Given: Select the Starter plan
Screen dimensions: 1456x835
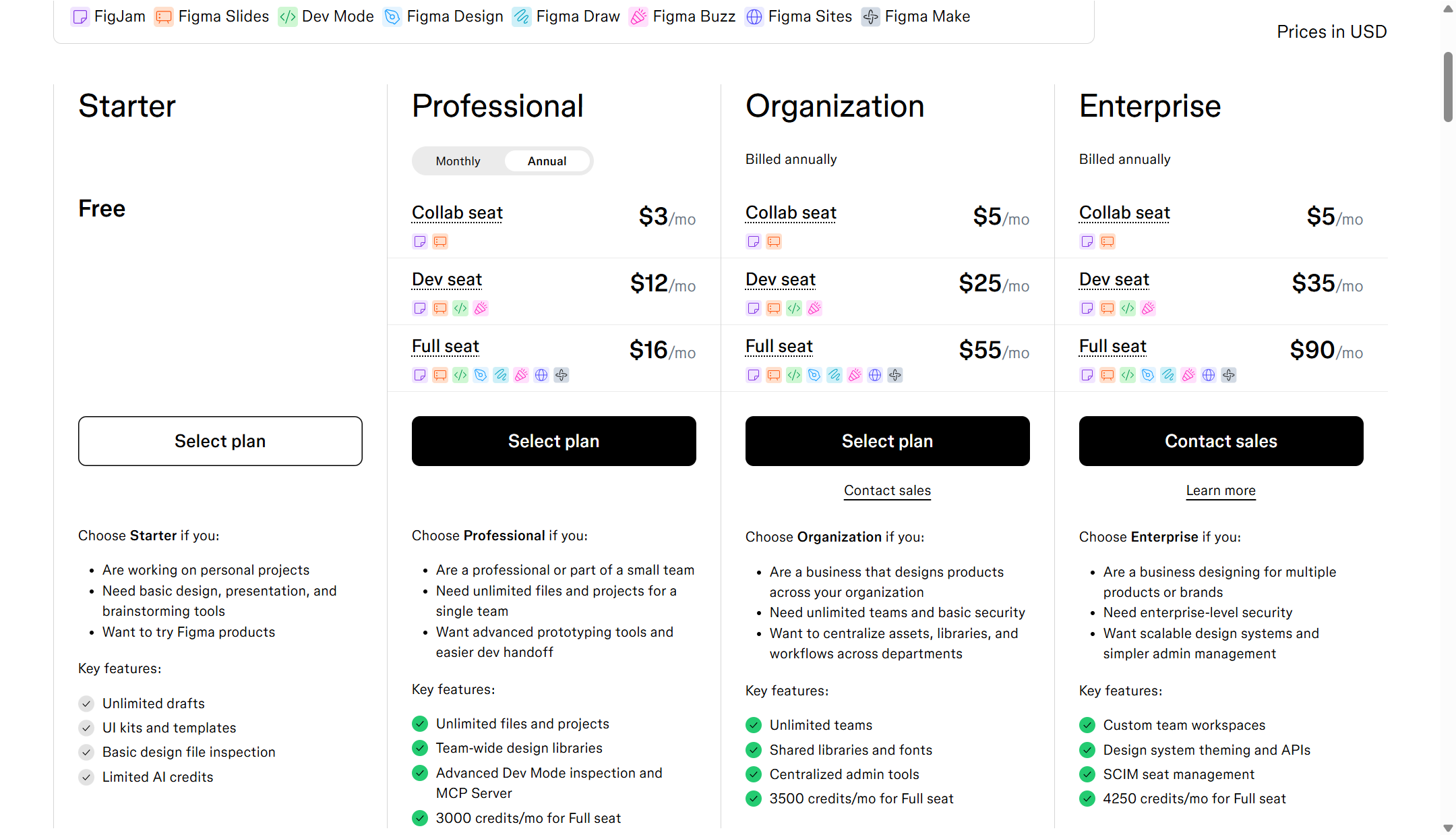Looking at the screenshot, I should pyautogui.click(x=220, y=441).
